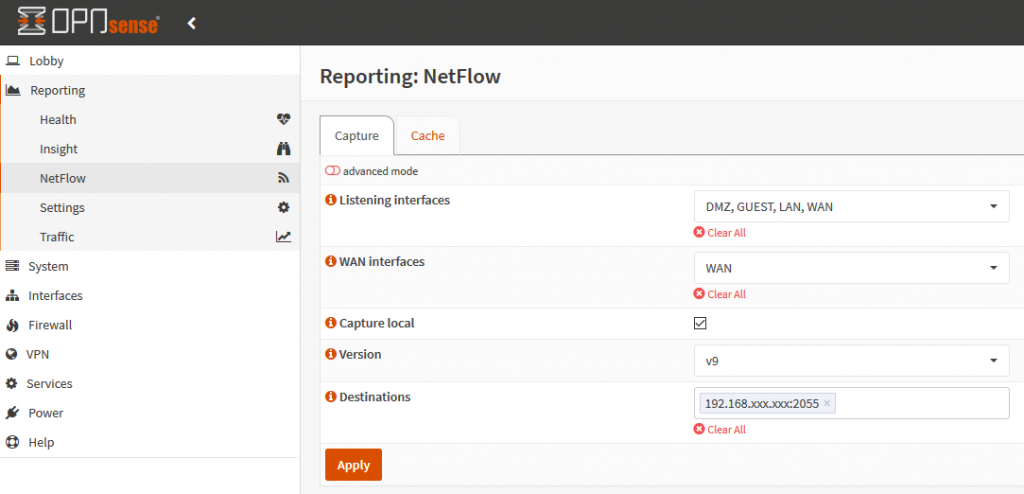The image size is (1024, 494).
Task: Click info icon next to Destinations
Action: tap(330, 397)
